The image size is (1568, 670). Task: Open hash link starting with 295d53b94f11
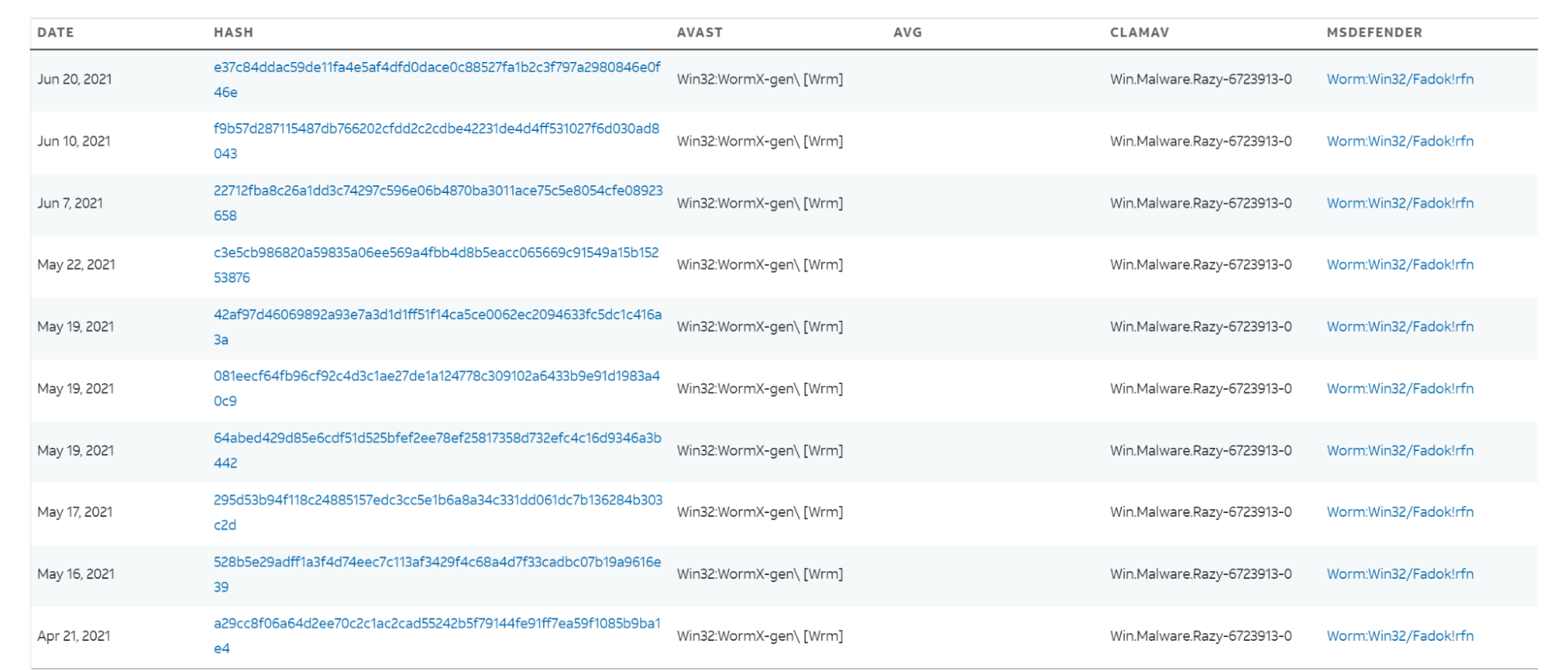tap(438, 500)
